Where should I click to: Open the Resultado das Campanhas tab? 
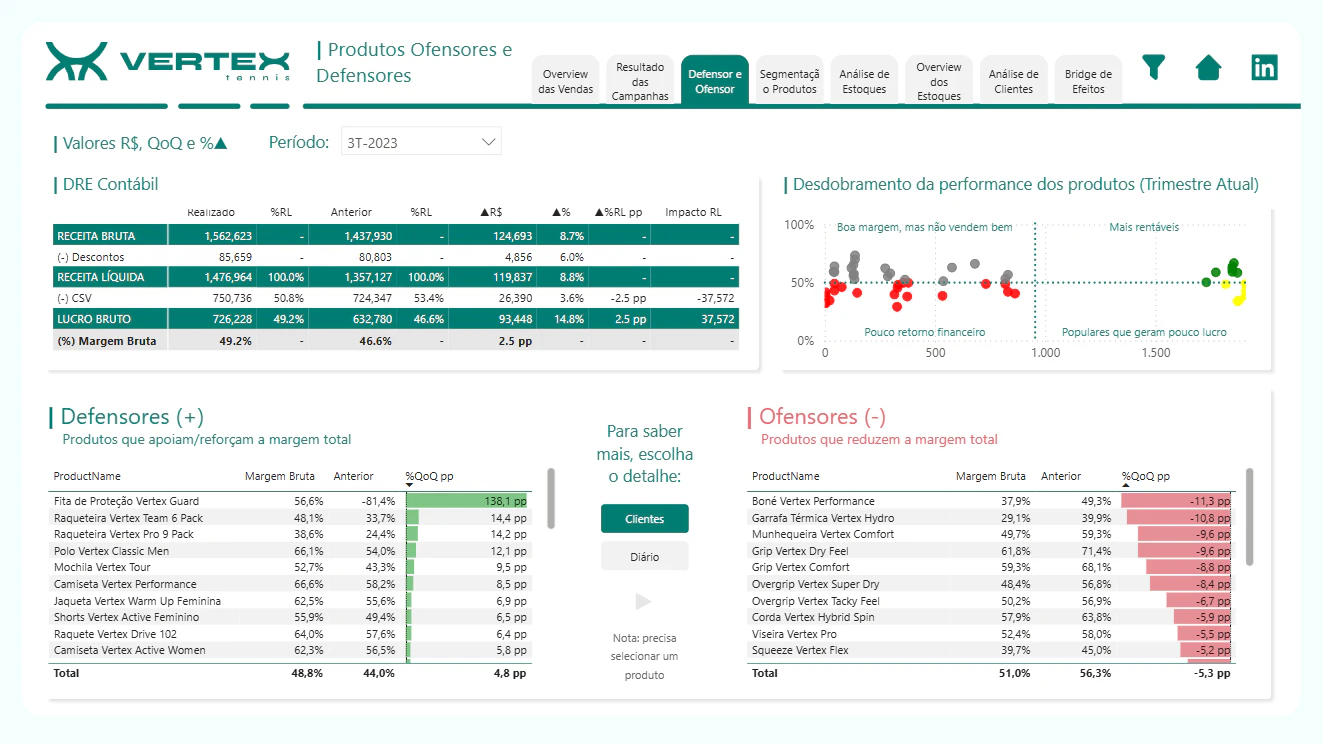(640, 81)
